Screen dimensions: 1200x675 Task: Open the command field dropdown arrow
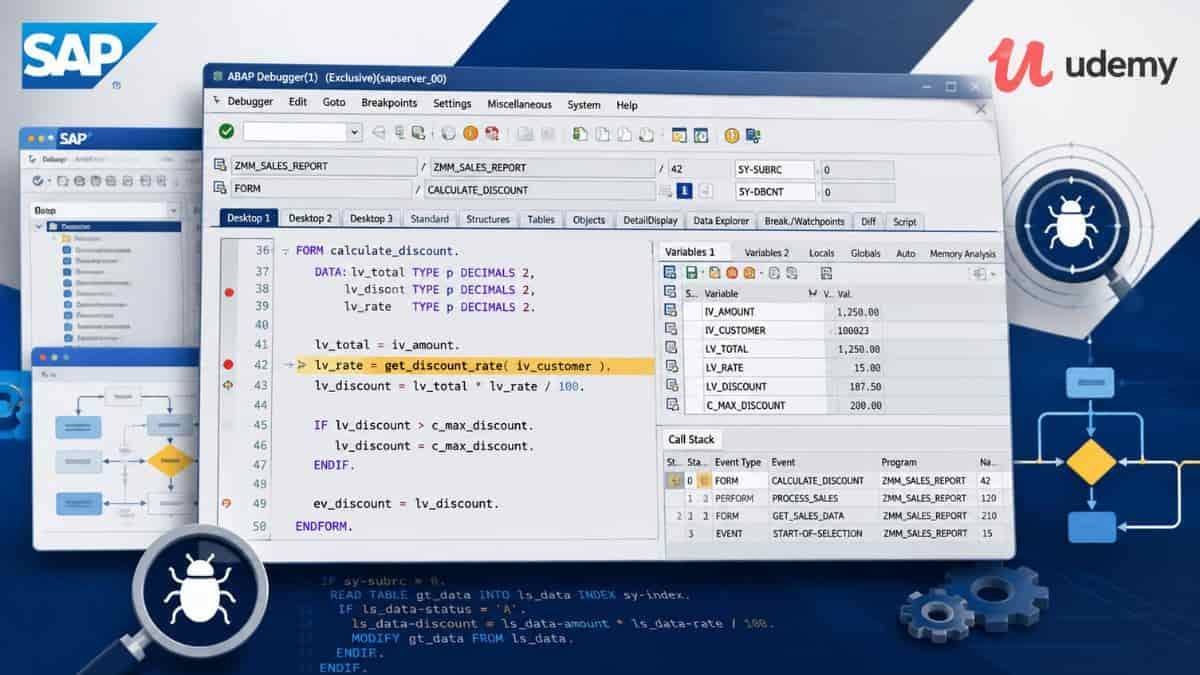(354, 132)
